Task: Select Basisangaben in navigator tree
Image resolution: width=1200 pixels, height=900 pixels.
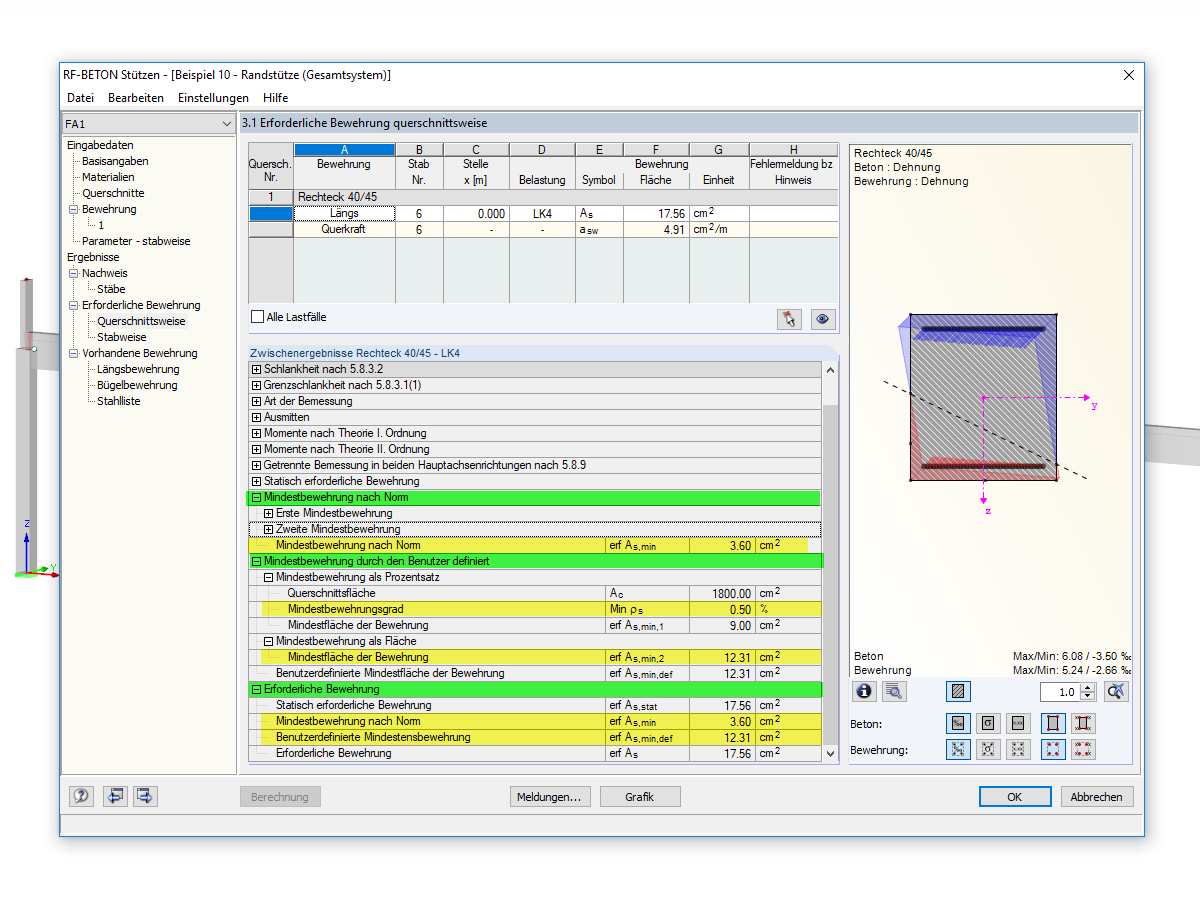Action: (x=115, y=161)
